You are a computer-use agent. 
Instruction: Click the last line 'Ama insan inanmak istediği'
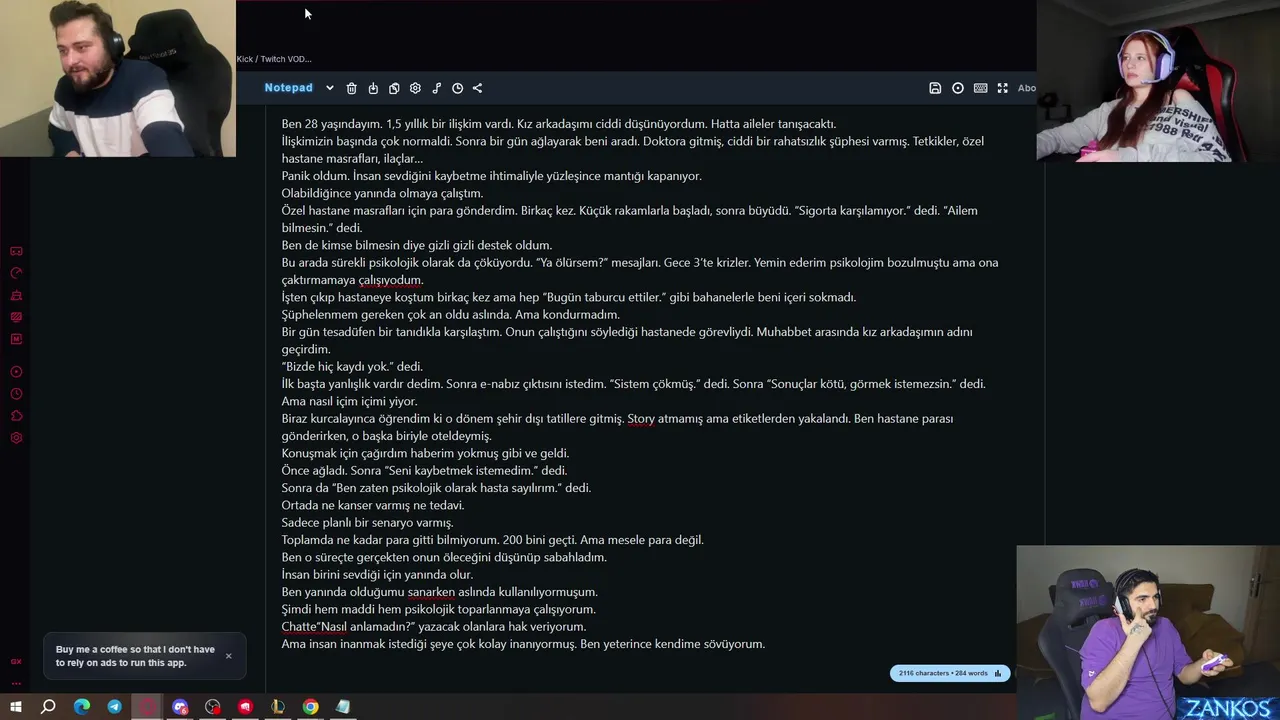523,644
